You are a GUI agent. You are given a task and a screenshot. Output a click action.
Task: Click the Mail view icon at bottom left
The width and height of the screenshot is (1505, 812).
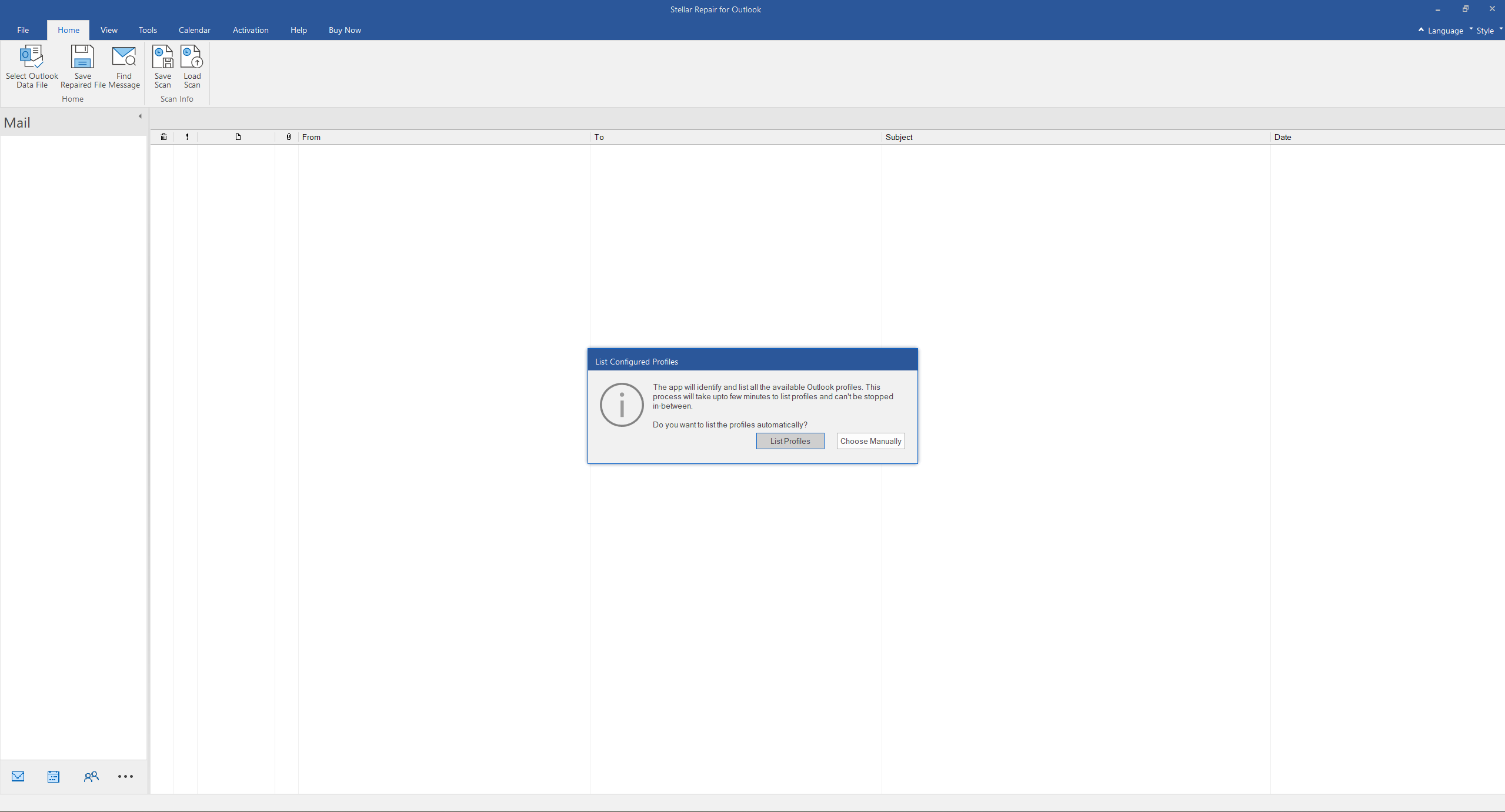point(18,776)
